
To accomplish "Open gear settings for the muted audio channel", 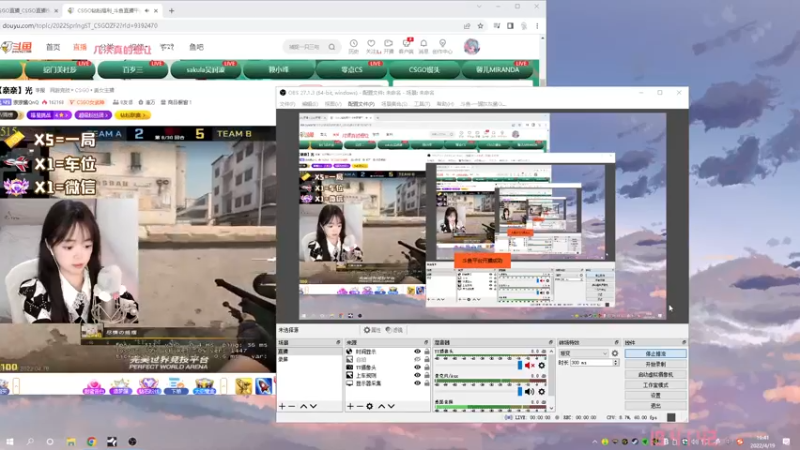I will tap(542, 365).
